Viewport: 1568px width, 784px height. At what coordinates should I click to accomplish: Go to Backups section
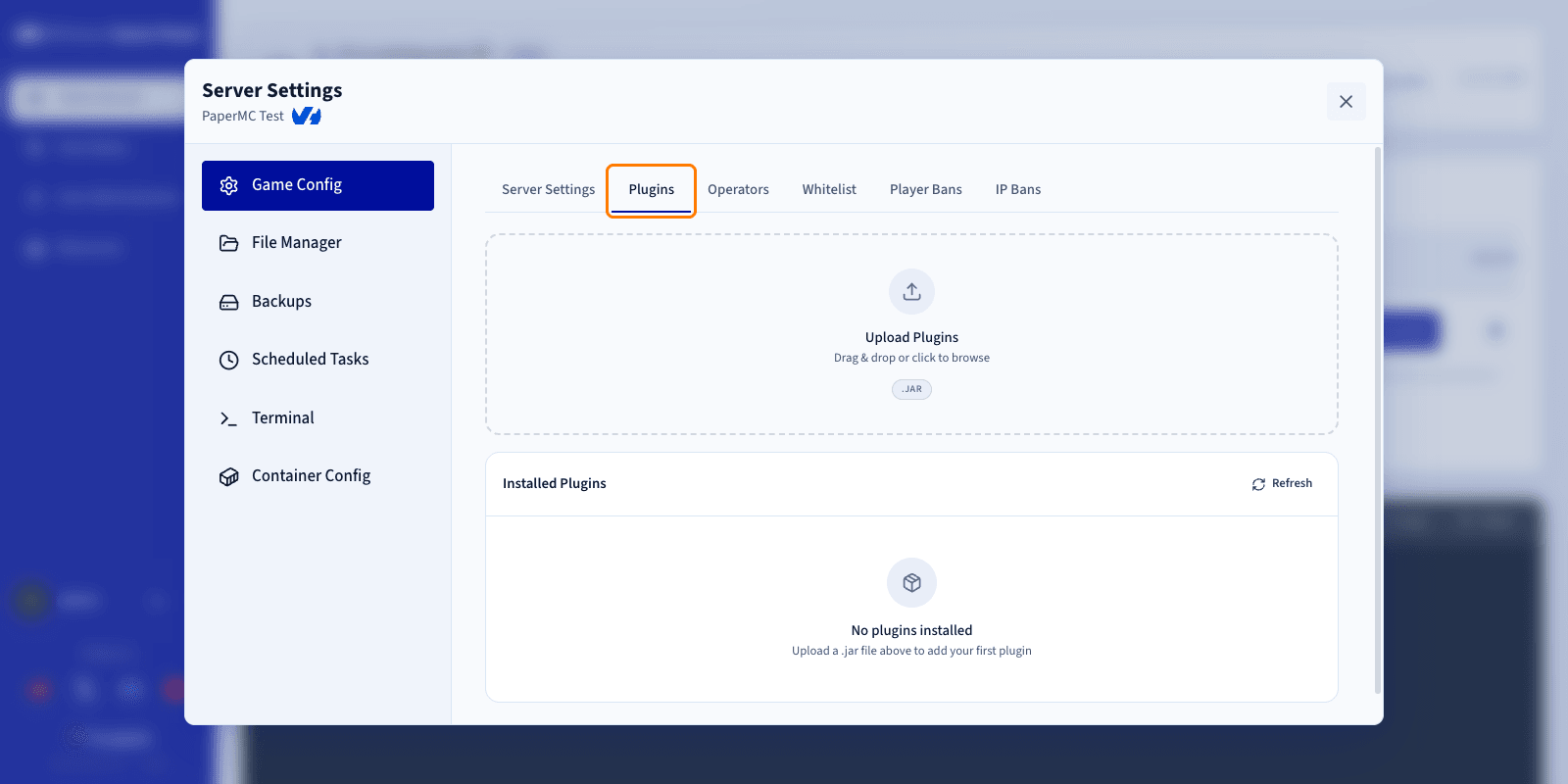pos(318,302)
